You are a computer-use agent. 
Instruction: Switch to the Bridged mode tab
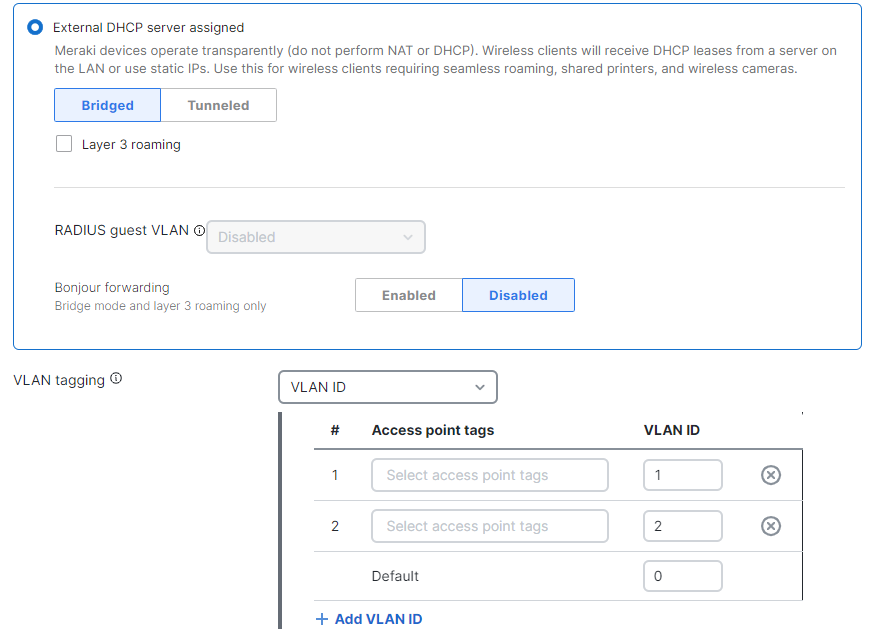[107, 105]
